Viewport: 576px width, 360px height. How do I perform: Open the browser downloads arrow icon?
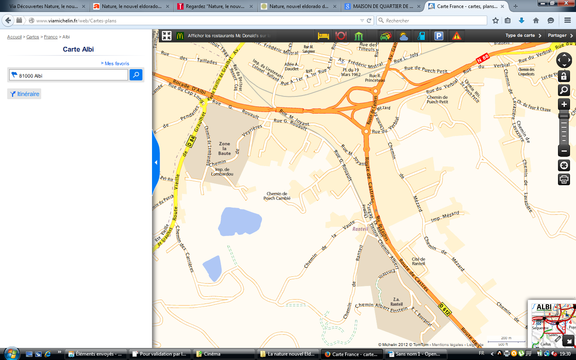tap(521, 21)
